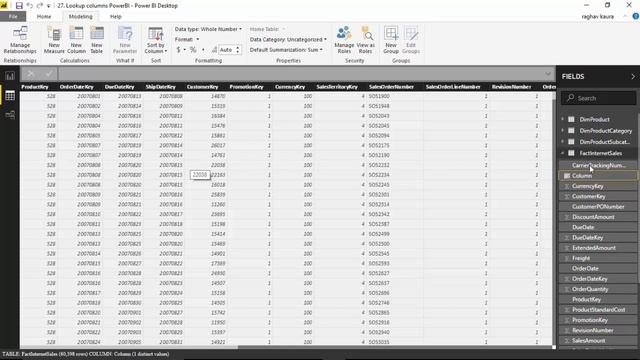Select CurrencyKey field
640x360 pixels.
tap(598, 186)
